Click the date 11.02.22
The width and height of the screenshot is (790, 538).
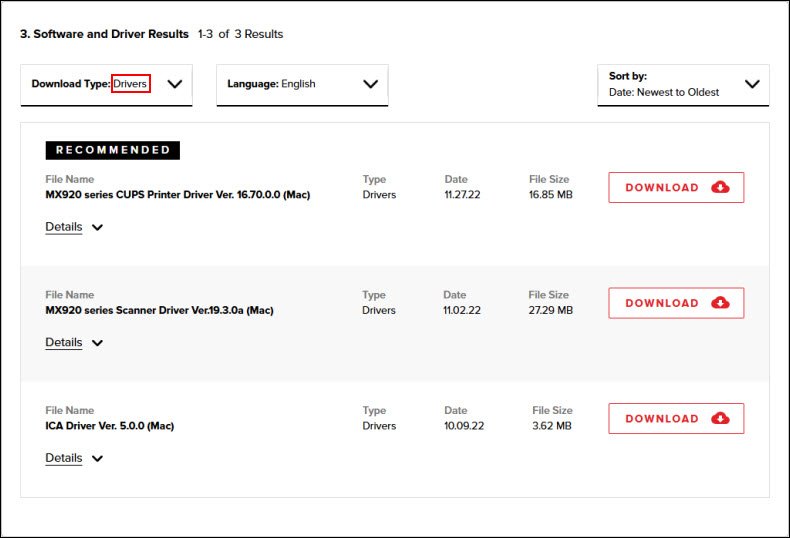(x=462, y=310)
